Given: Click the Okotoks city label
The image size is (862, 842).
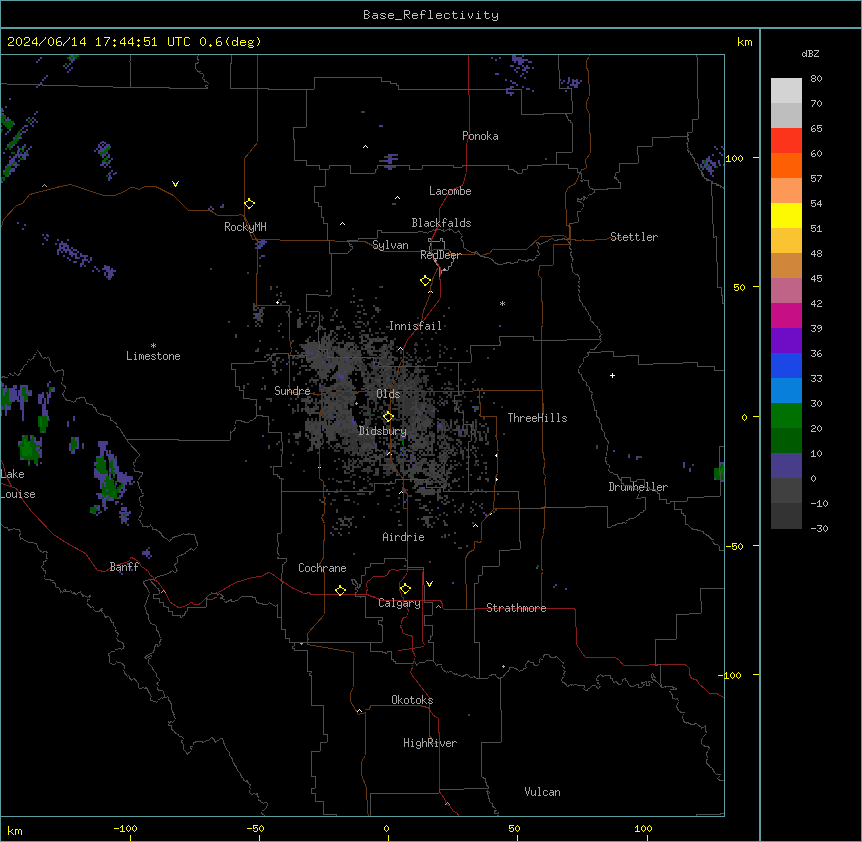Looking at the screenshot, I should pyautogui.click(x=412, y=700).
